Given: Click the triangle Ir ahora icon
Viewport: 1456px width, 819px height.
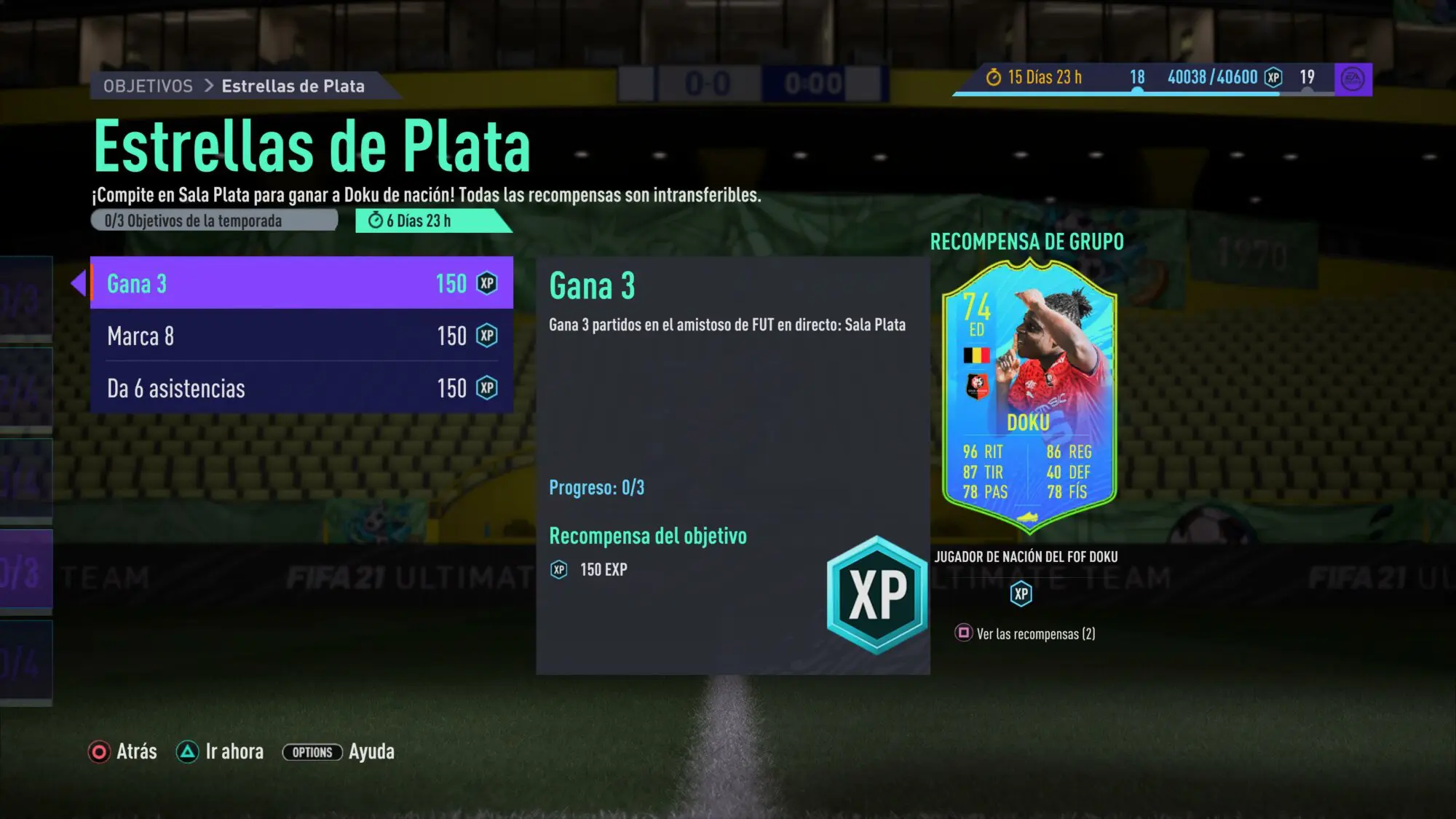Looking at the screenshot, I should pyautogui.click(x=187, y=752).
